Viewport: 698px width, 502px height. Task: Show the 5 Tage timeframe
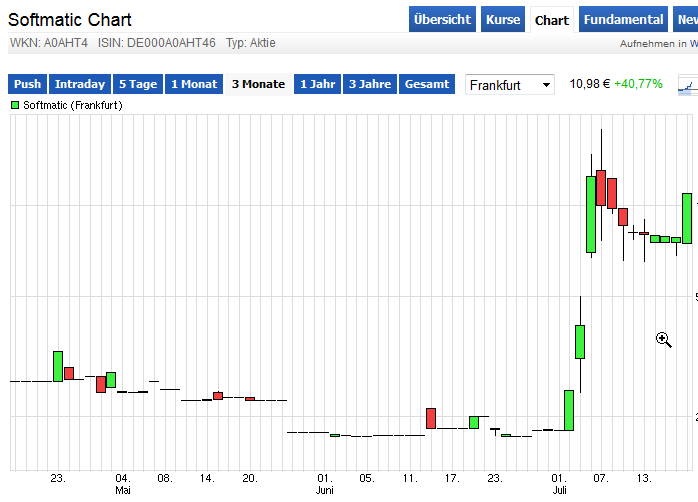tap(137, 85)
